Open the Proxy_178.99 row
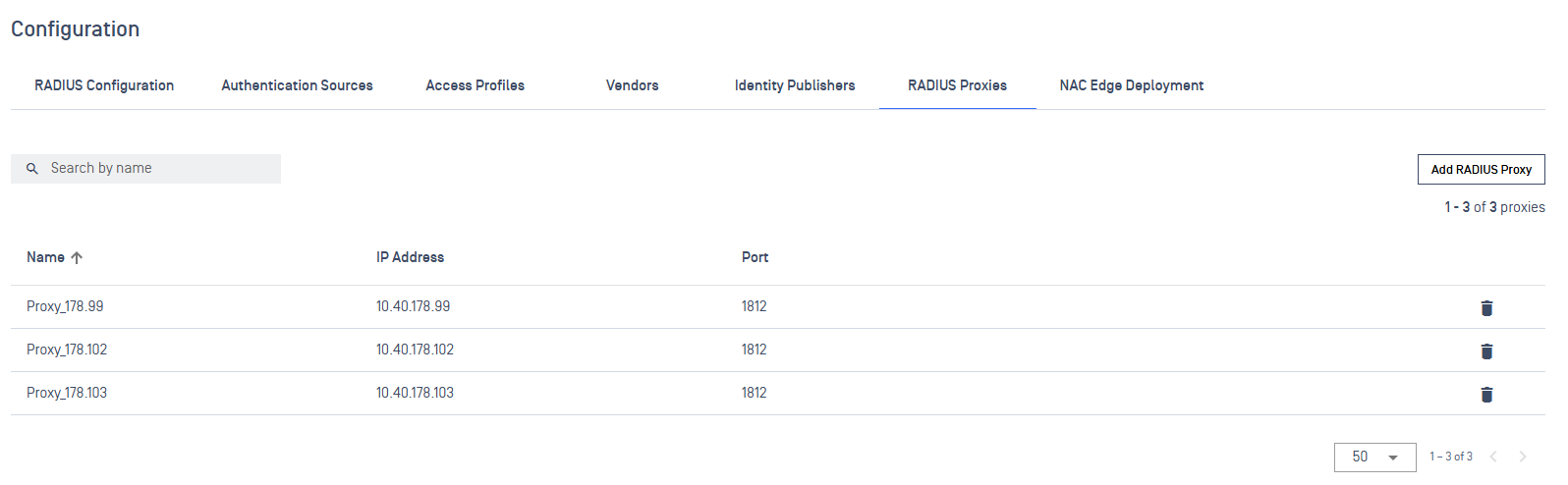 pos(65,306)
